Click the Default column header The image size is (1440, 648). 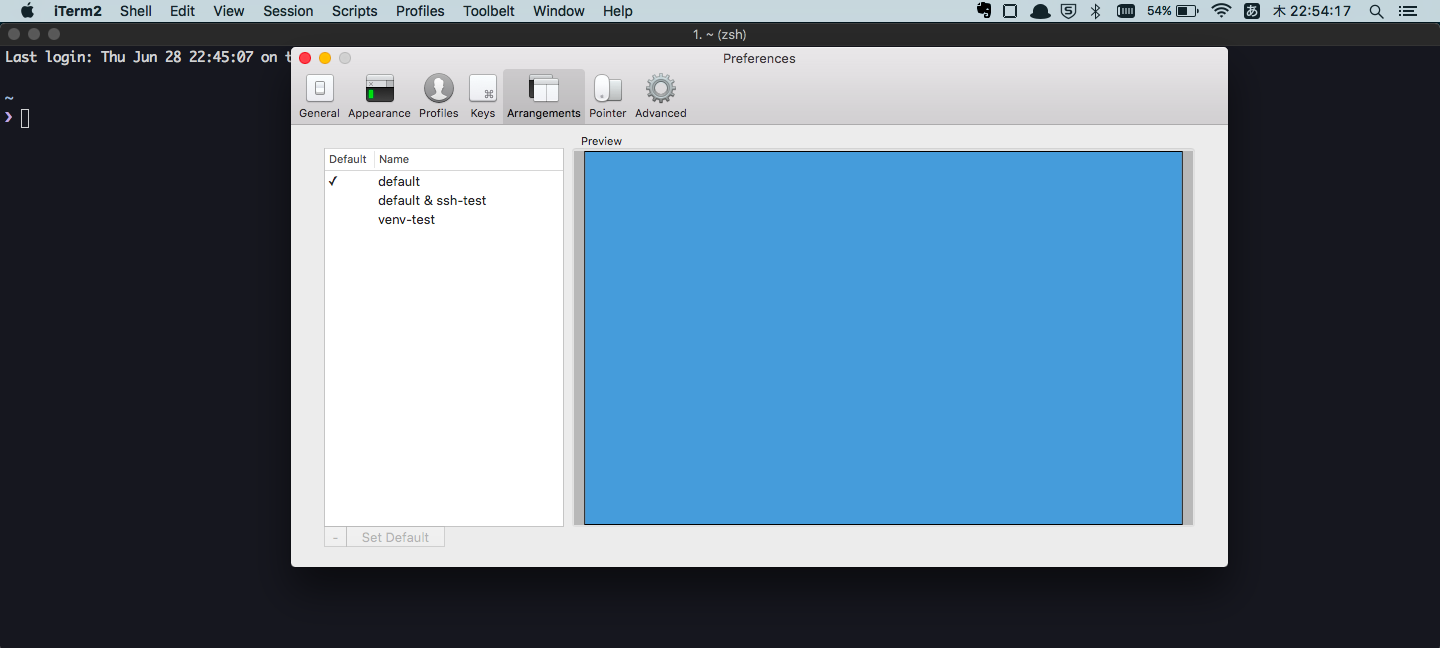click(349, 159)
